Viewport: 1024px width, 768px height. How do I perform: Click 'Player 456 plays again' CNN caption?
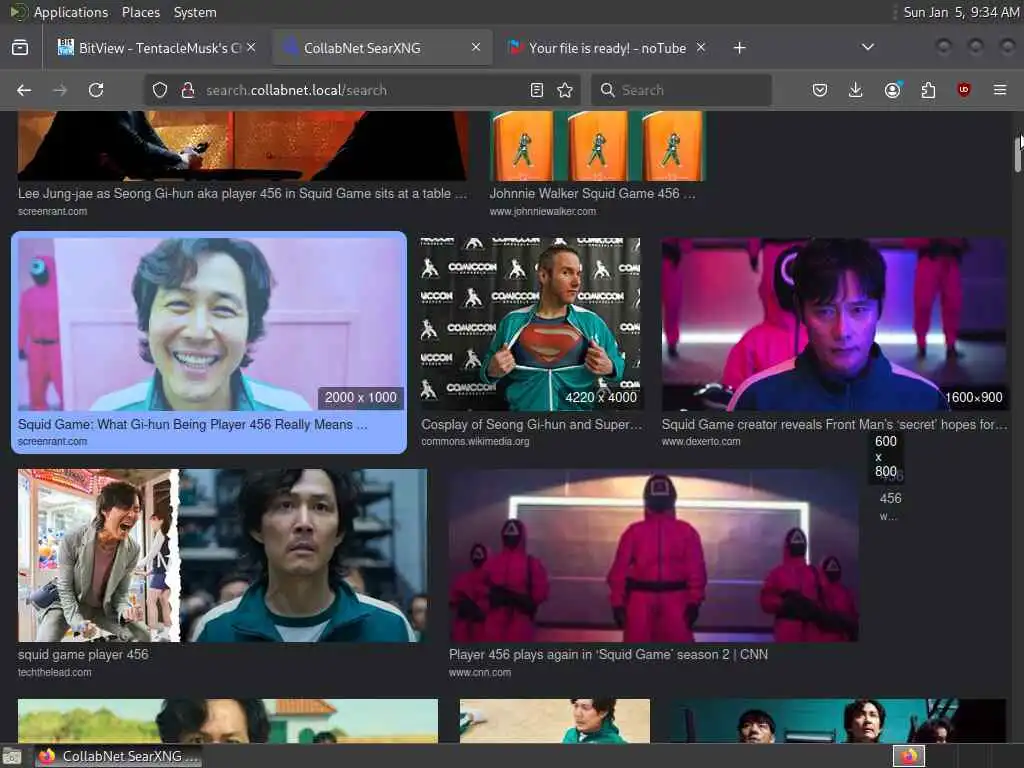click(x=608, y=654)
